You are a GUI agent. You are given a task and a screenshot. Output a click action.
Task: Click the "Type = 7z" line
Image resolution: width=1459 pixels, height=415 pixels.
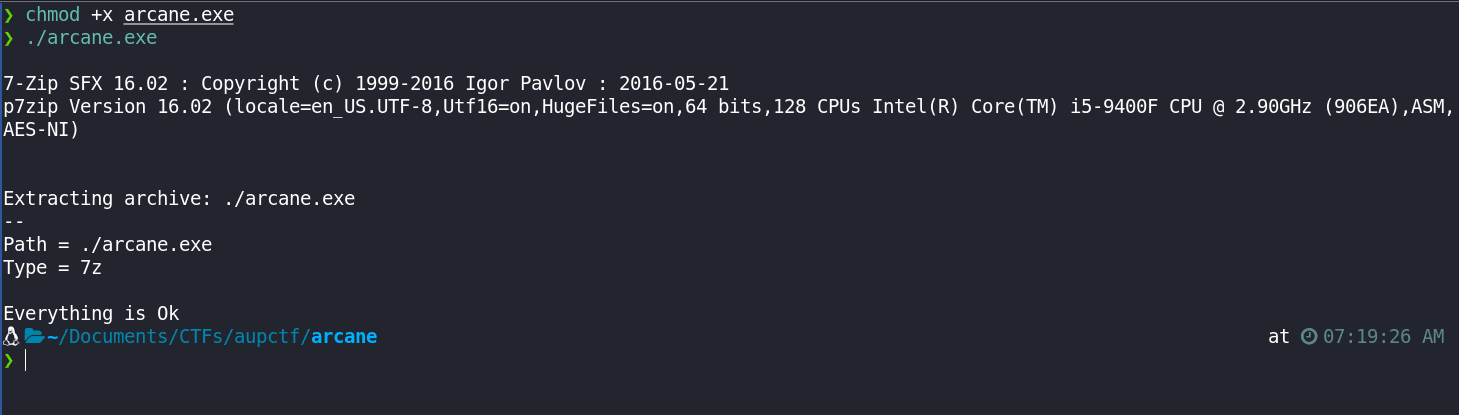click(52, 268)
